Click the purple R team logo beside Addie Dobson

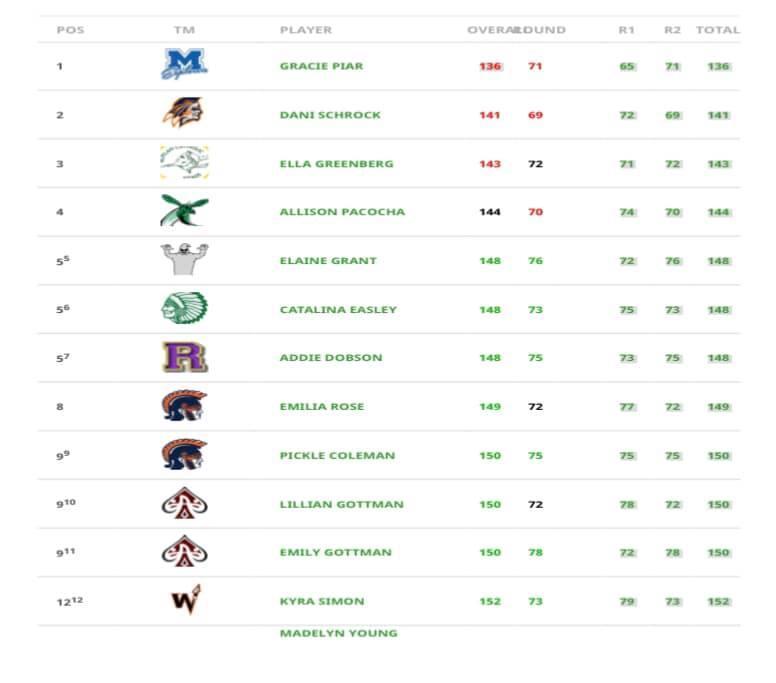coord(184,357)
